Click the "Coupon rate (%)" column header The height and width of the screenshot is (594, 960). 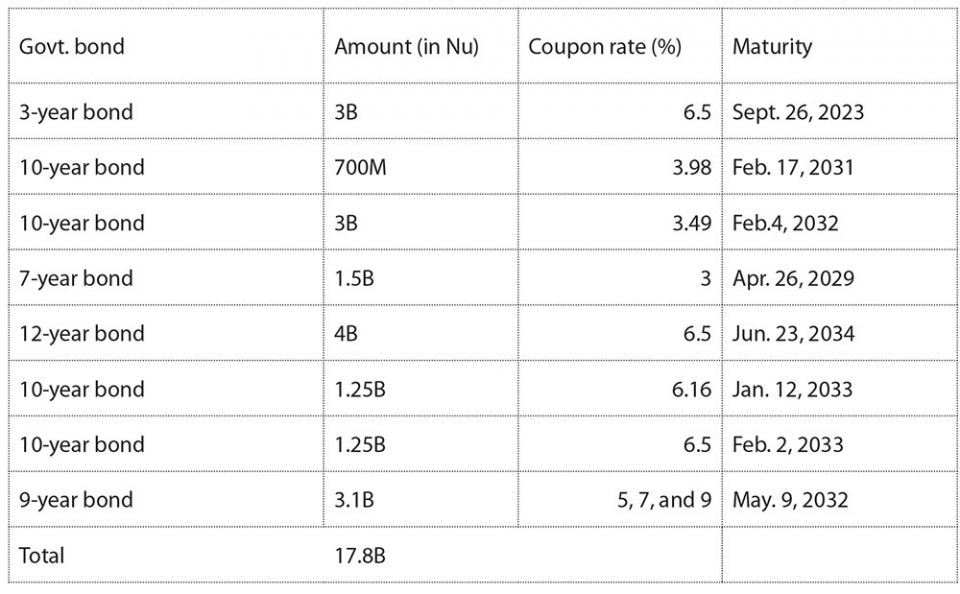604,47
